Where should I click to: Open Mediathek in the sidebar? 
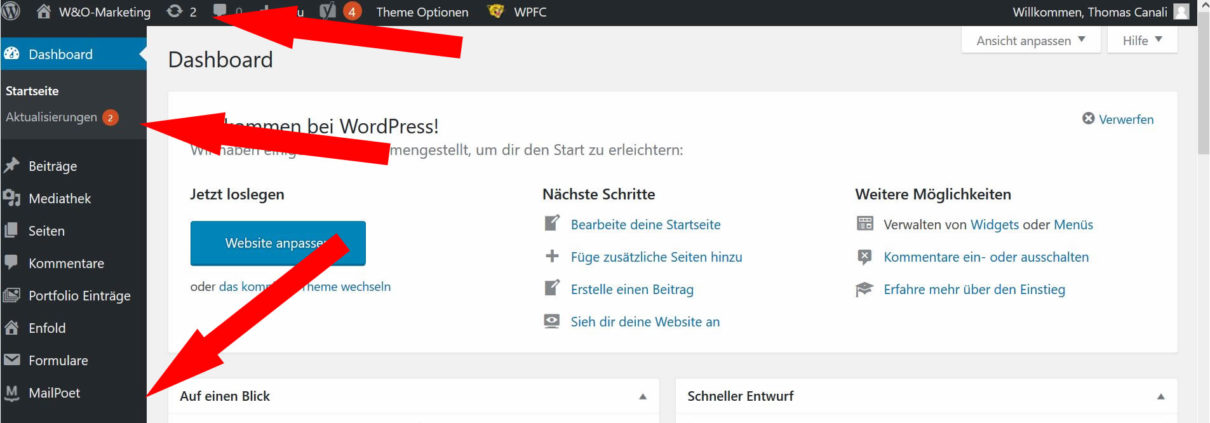(60, 198)
